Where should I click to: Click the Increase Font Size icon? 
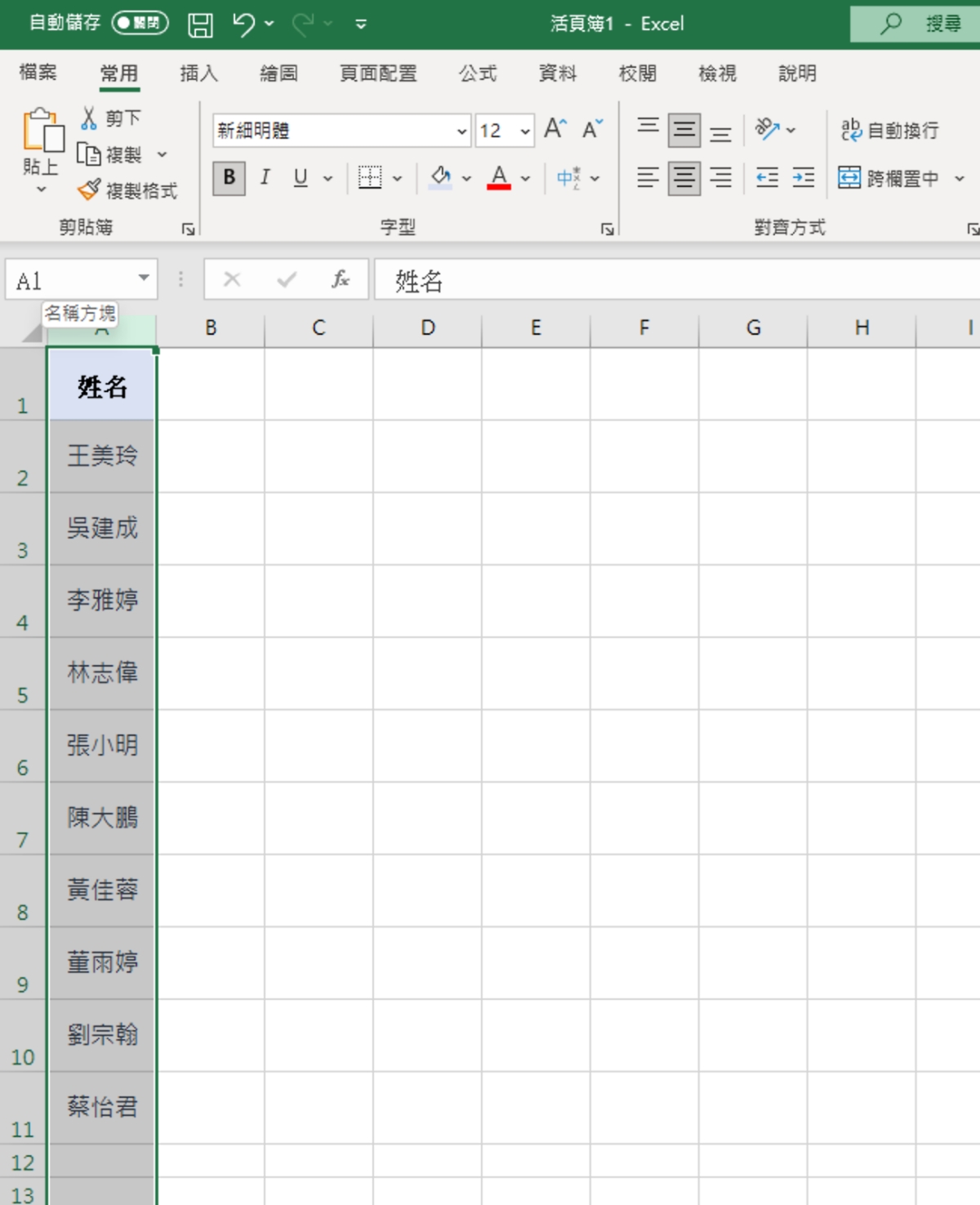[555, 129]
